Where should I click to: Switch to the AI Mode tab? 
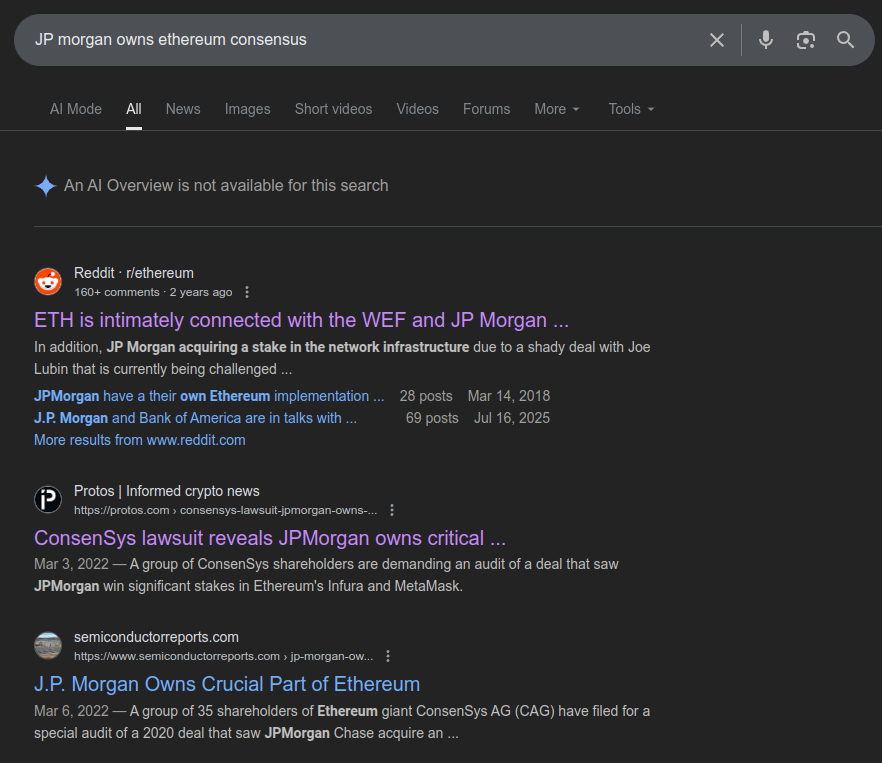76,109
